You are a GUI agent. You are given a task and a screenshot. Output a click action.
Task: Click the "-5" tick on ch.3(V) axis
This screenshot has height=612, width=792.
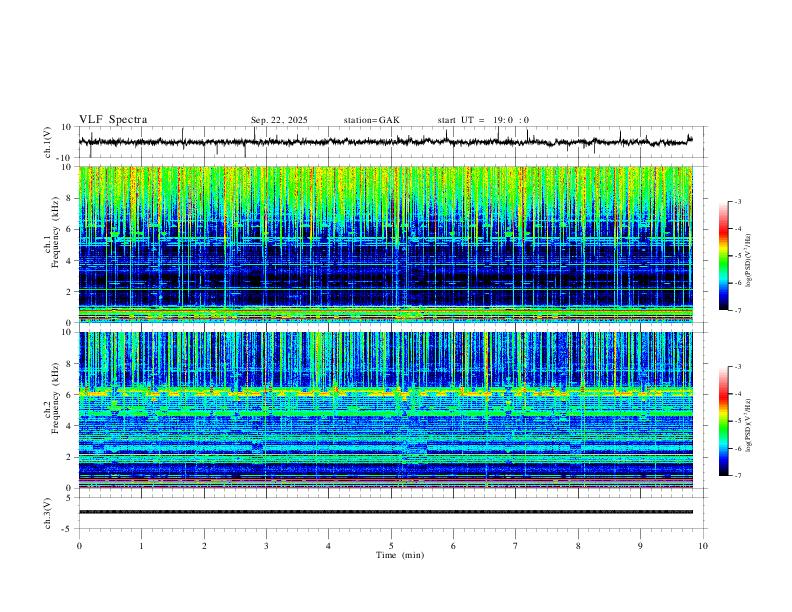[x=68, y=529]
